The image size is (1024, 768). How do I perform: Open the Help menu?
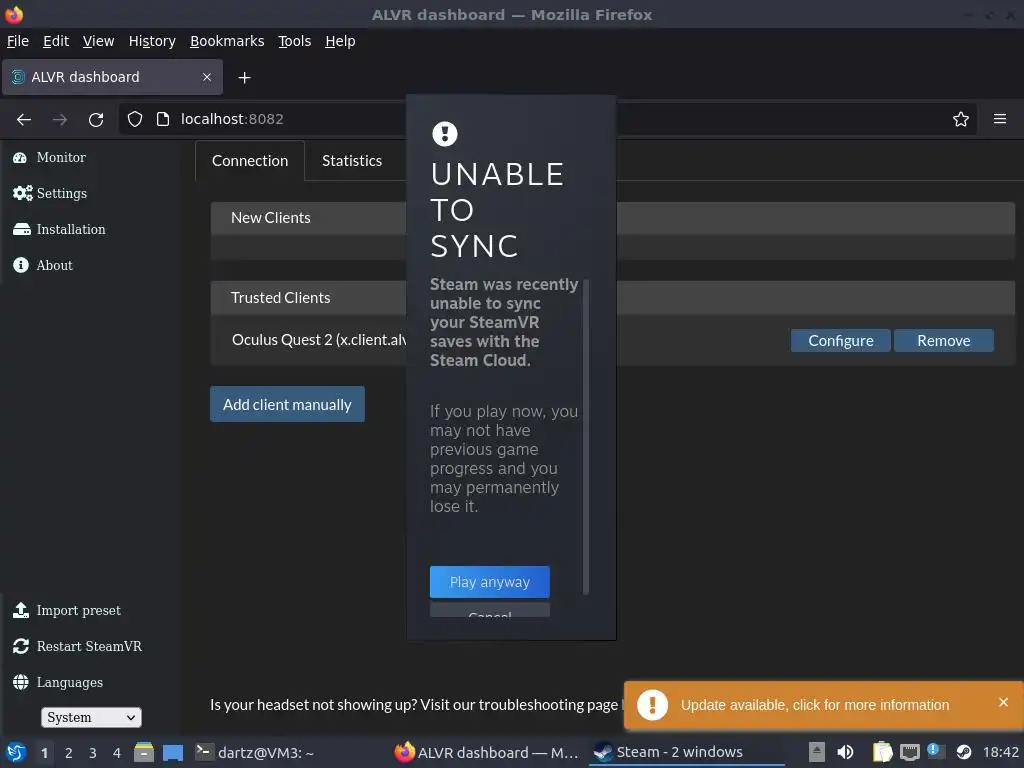coord(340,41)
